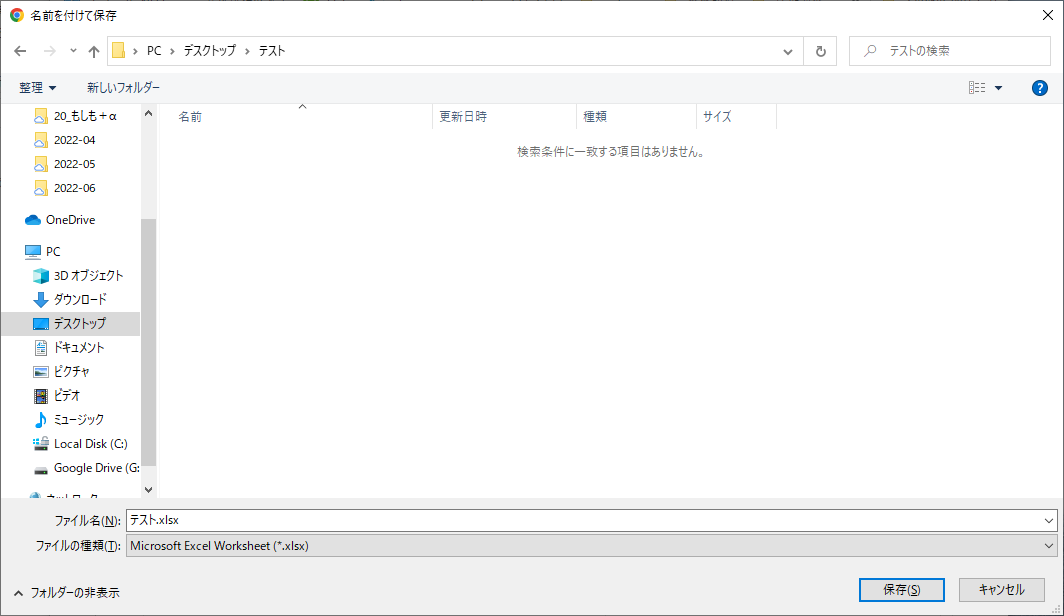Refresh the current folder view

[820, 51]
